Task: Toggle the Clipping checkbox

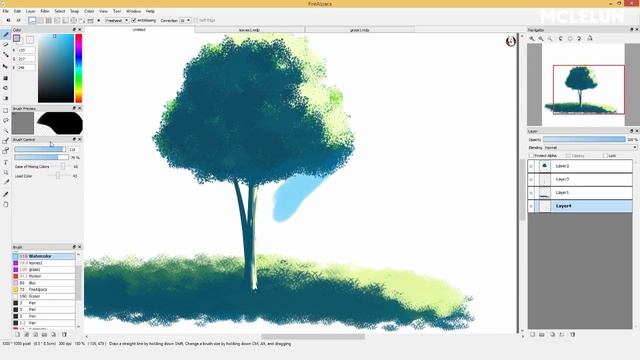Action: [x=568, y=156]
